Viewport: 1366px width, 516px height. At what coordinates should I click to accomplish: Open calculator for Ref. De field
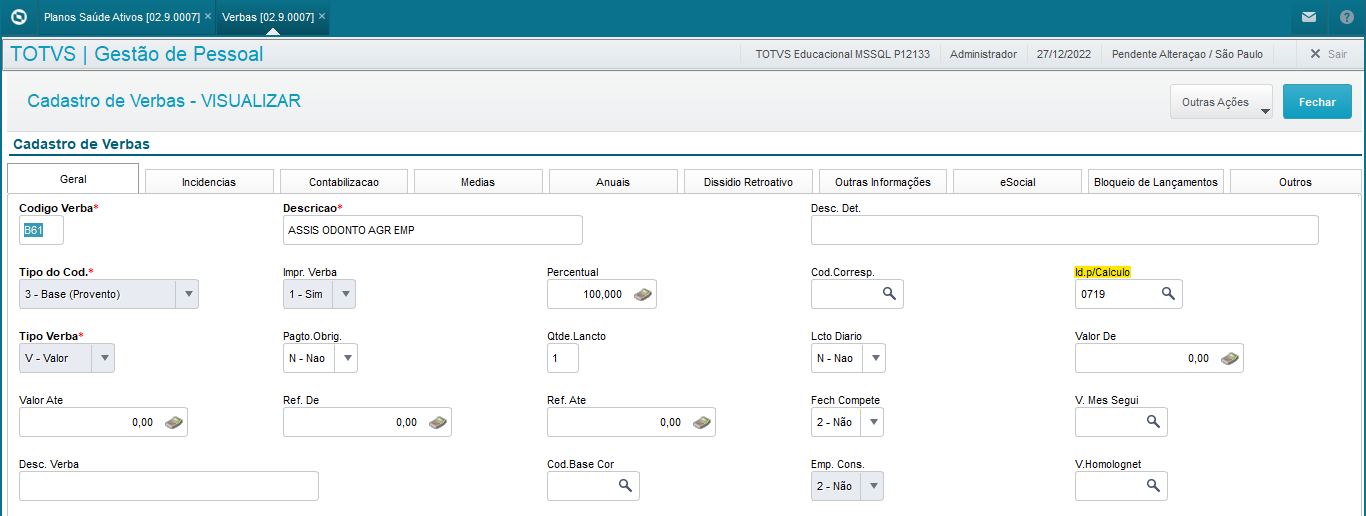(438, 422)
